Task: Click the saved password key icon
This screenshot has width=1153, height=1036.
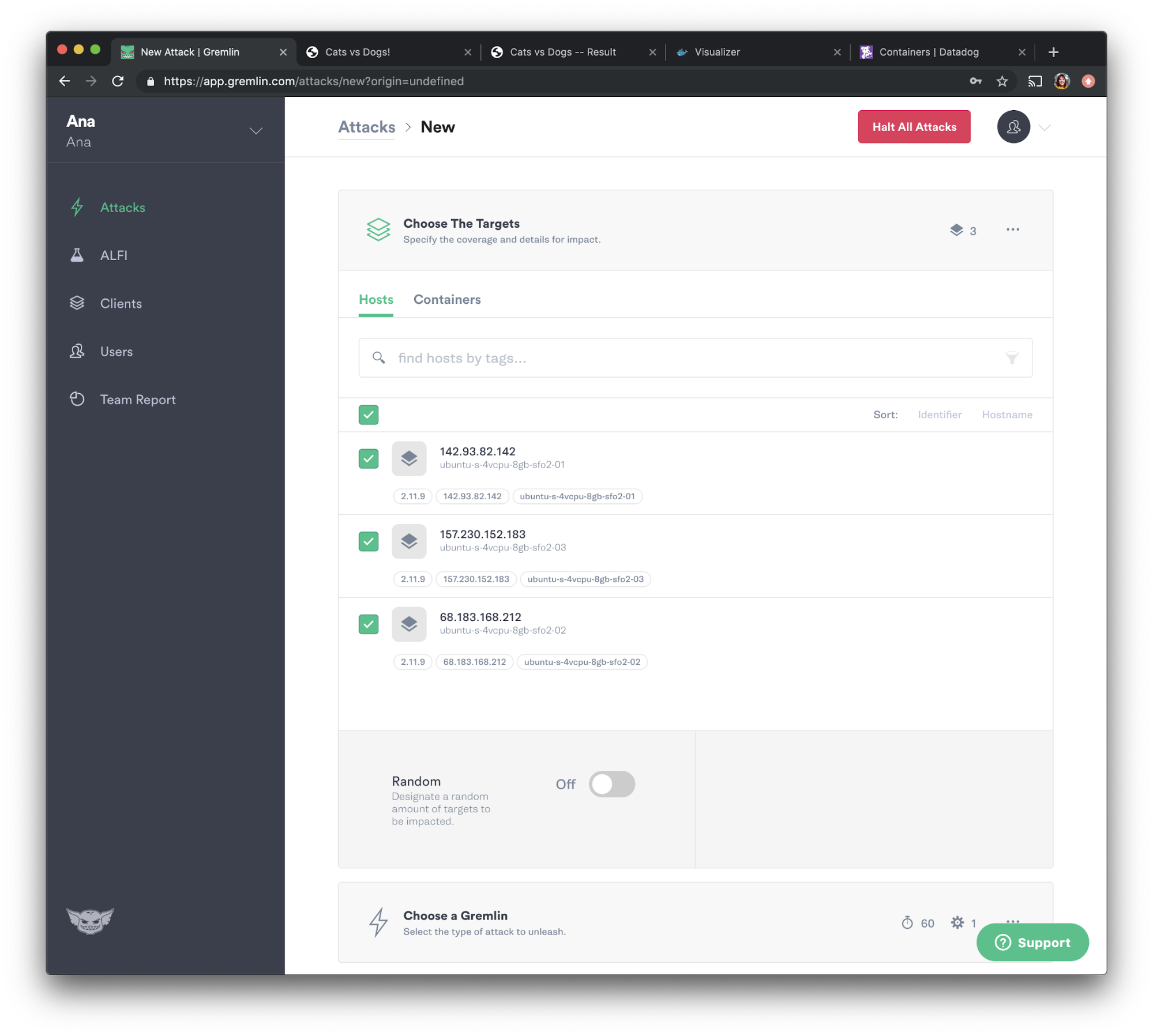Action: [975, 81]
